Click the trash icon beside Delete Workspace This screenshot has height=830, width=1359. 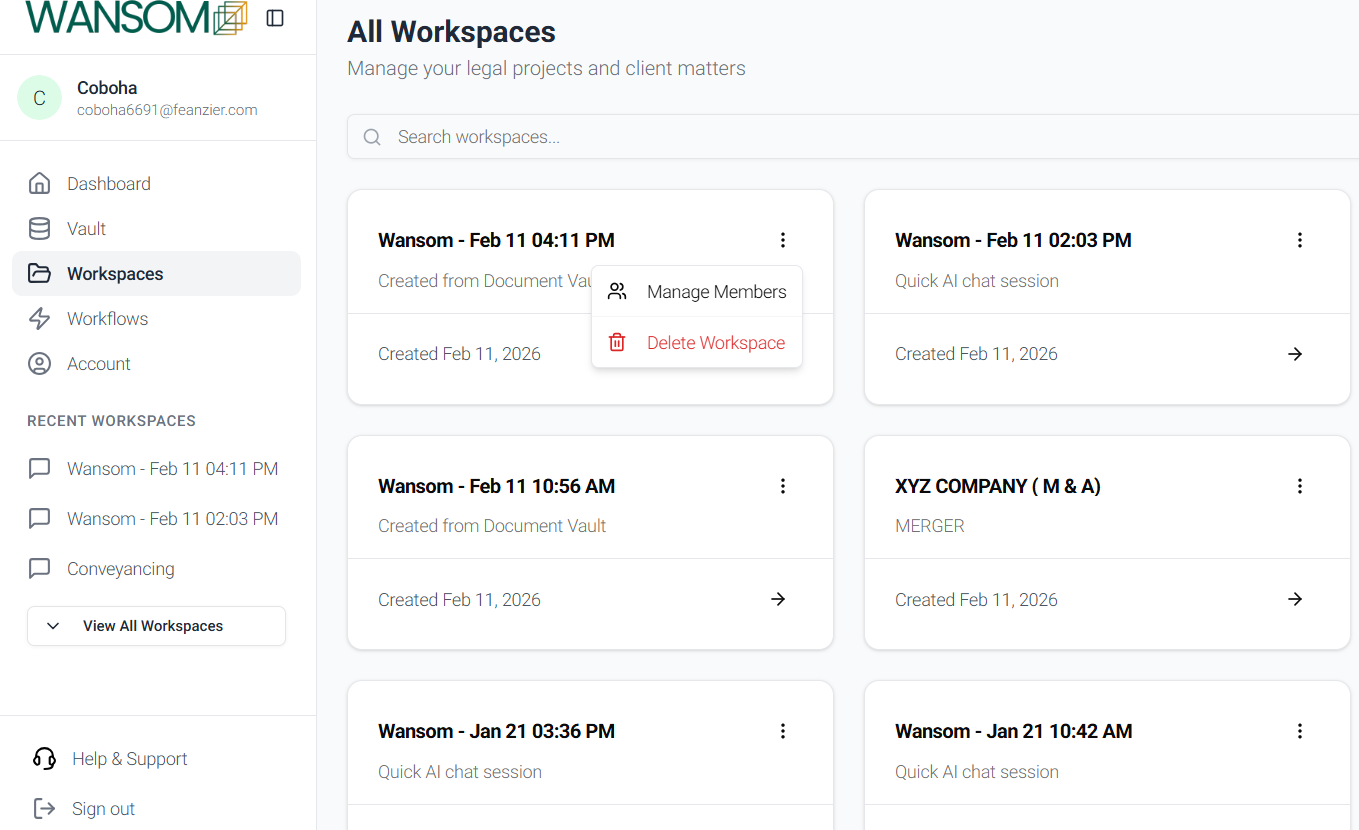(x=617, y=342)
